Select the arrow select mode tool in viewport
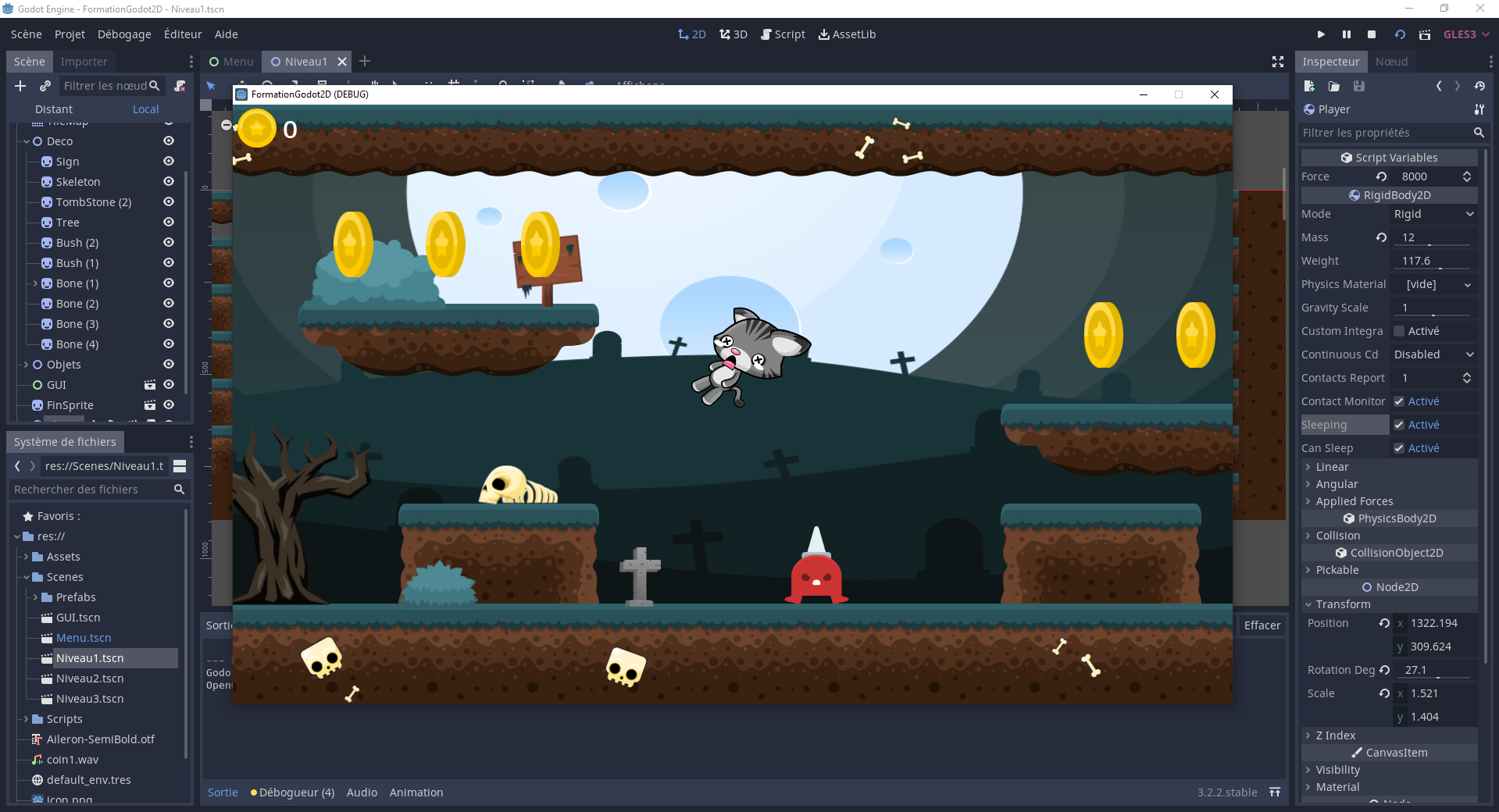Image resolution: width=1499 pixels, height=812 pixels. point(211,86)
